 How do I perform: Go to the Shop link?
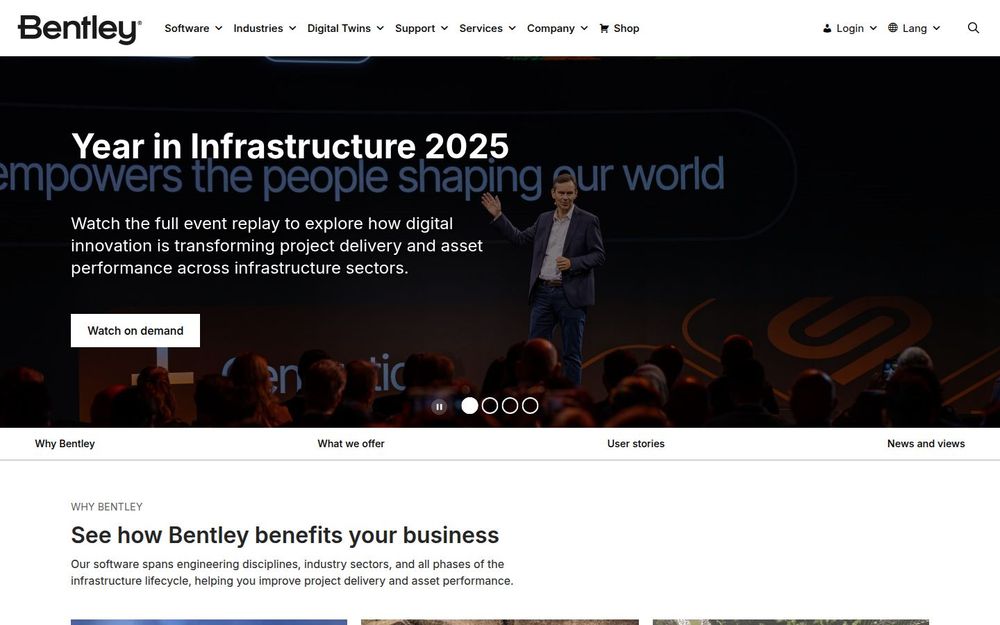(626, 28)
